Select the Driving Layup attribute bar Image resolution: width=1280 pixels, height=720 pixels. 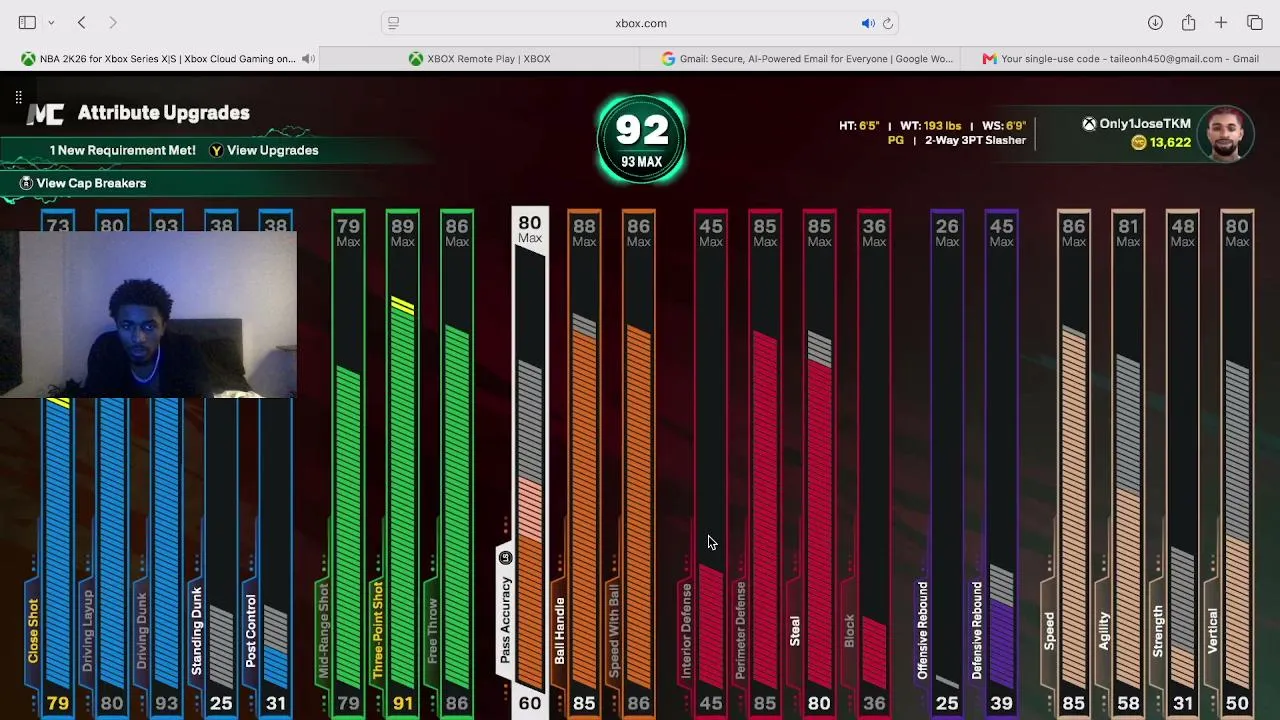coord(112,463)
